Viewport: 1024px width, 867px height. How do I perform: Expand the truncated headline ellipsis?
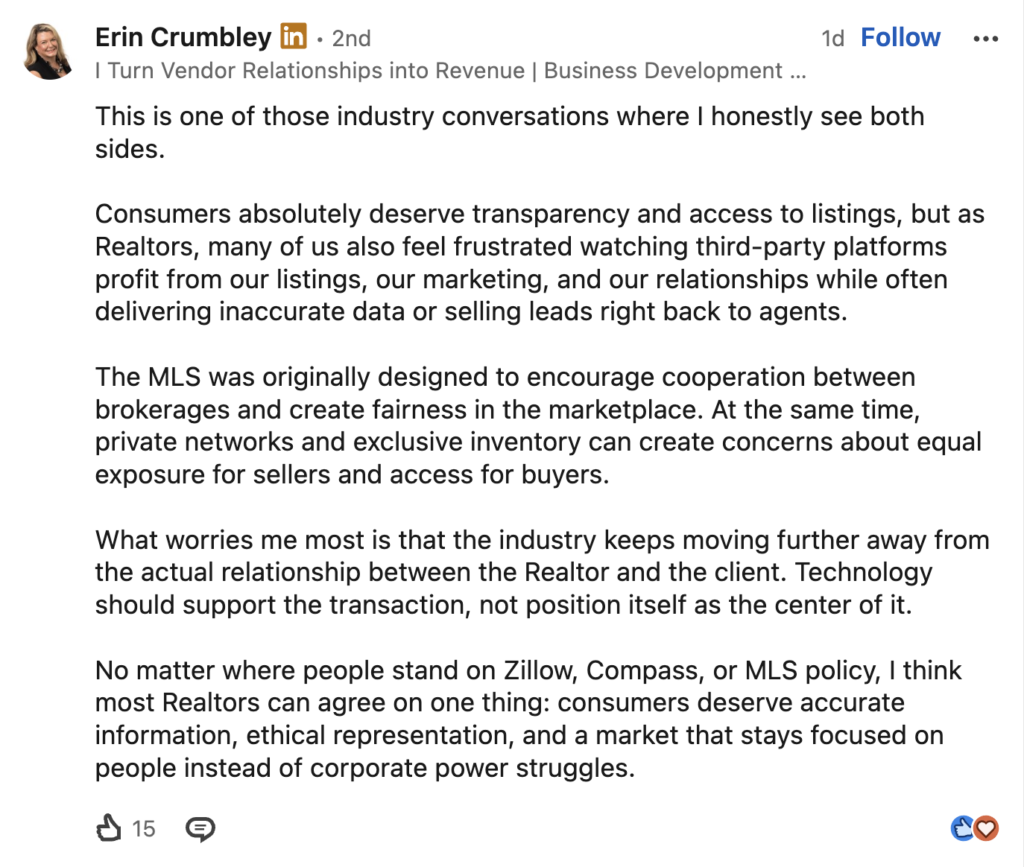point(797,72)
